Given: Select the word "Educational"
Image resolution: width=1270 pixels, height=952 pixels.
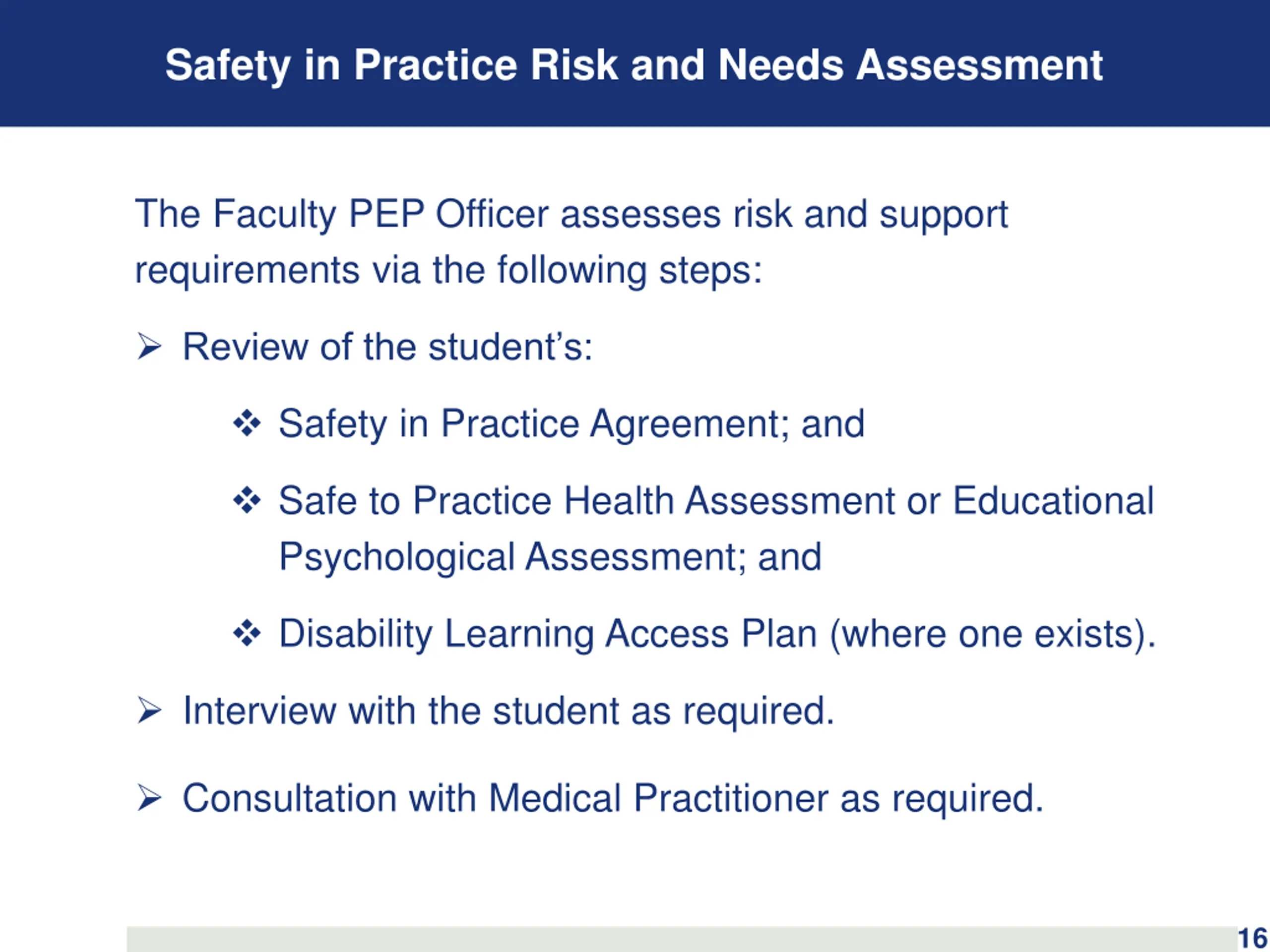Looking at the screenshot, I should click(x=1053, y=500).
